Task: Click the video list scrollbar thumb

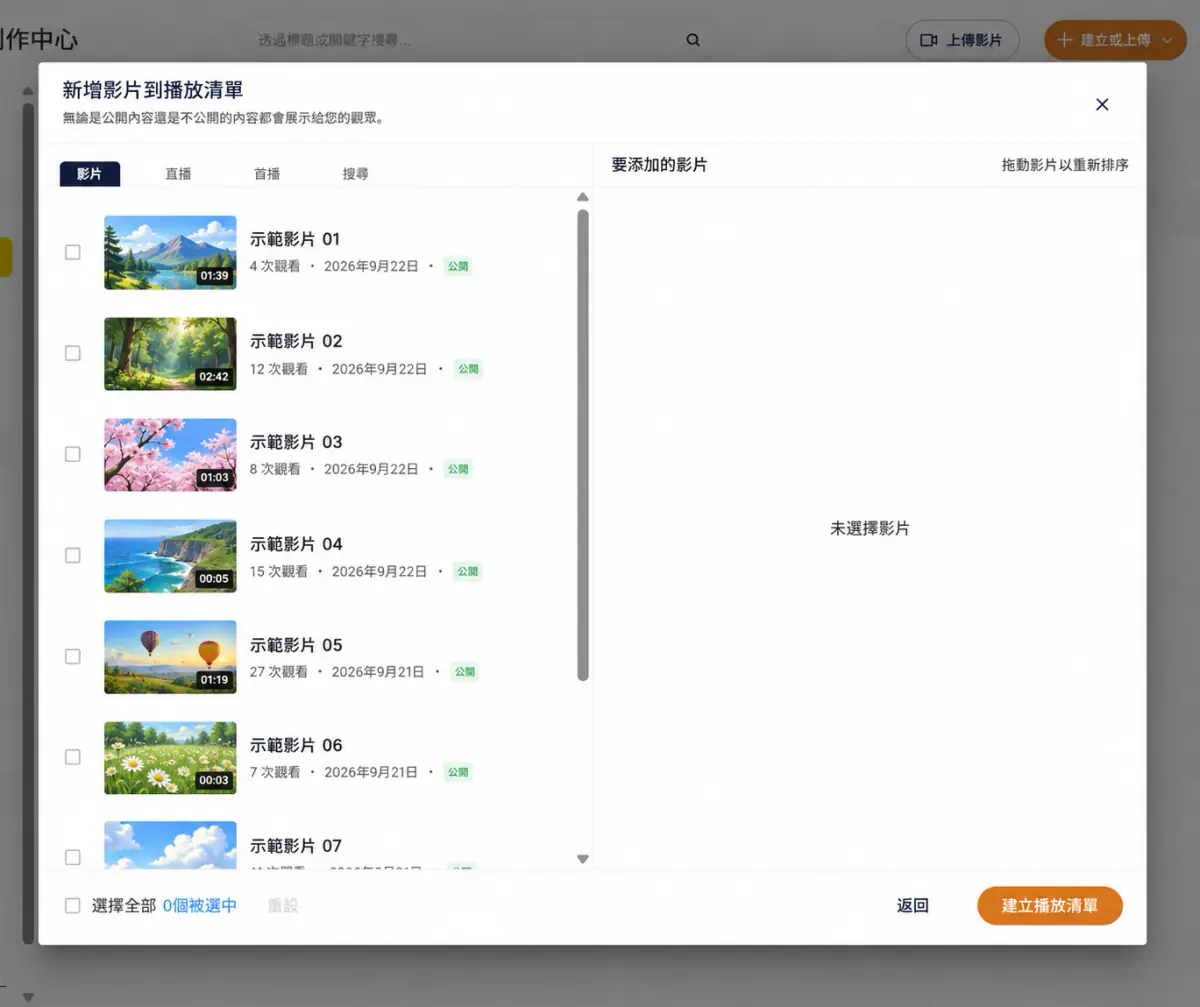Action: pyautogui.click(x=583, y=445)
